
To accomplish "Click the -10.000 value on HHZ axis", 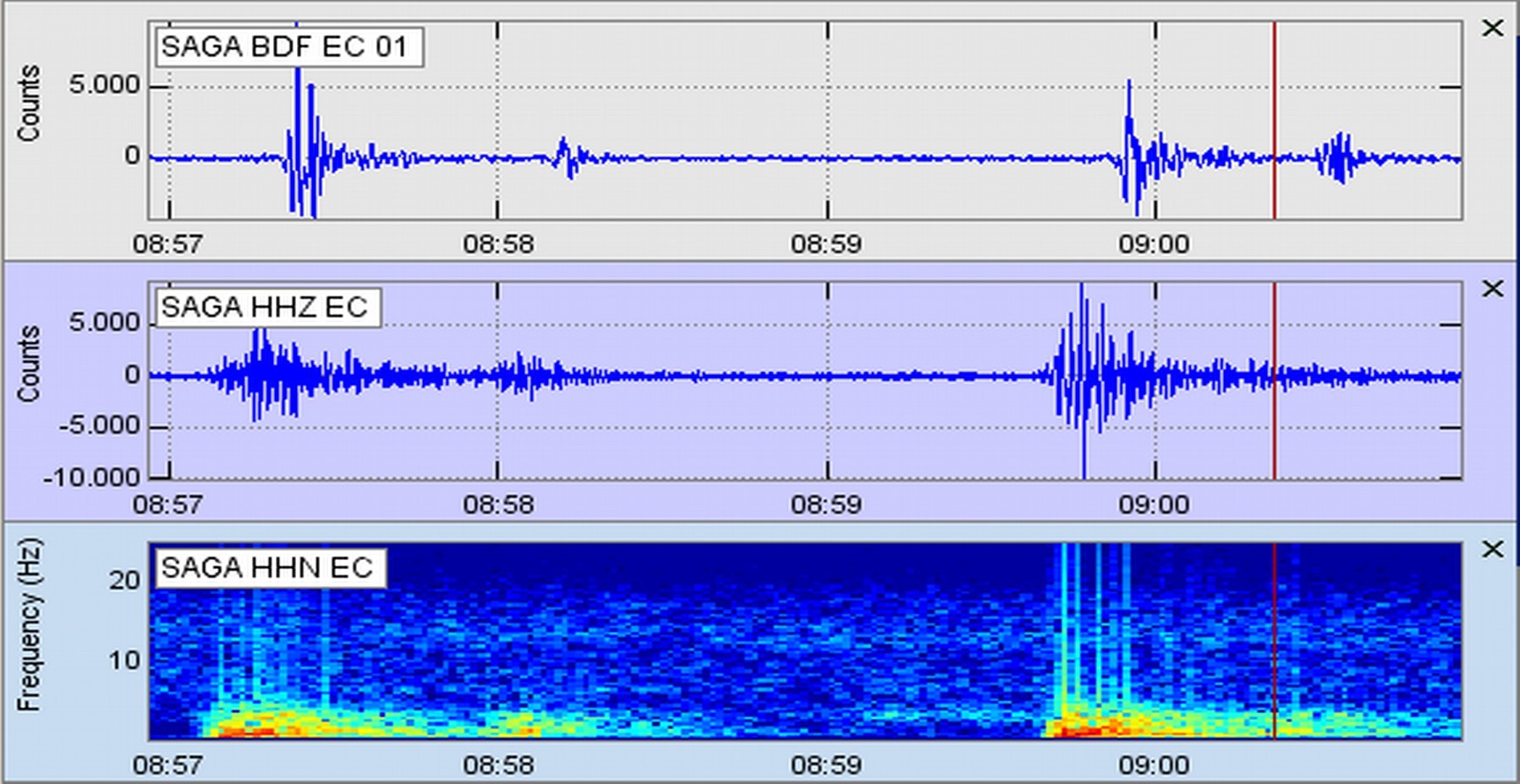I will (x=92, y=478).
